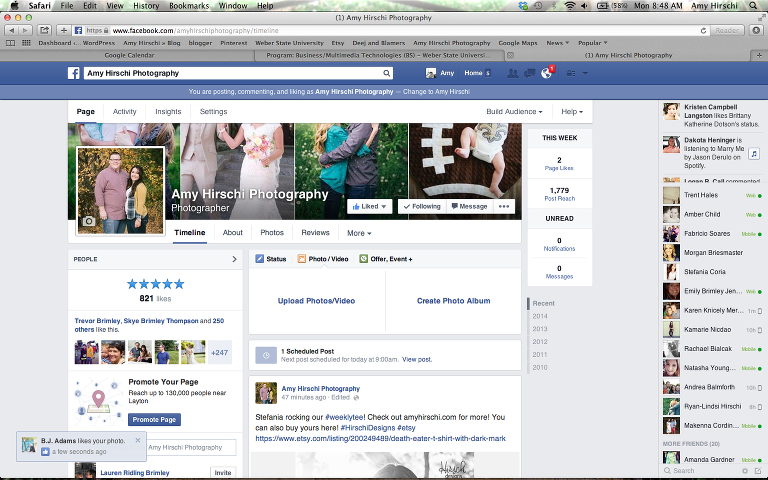Screen dimensions: 768x480
Task: Click Safari Share button icon
Action: [44, 30]
